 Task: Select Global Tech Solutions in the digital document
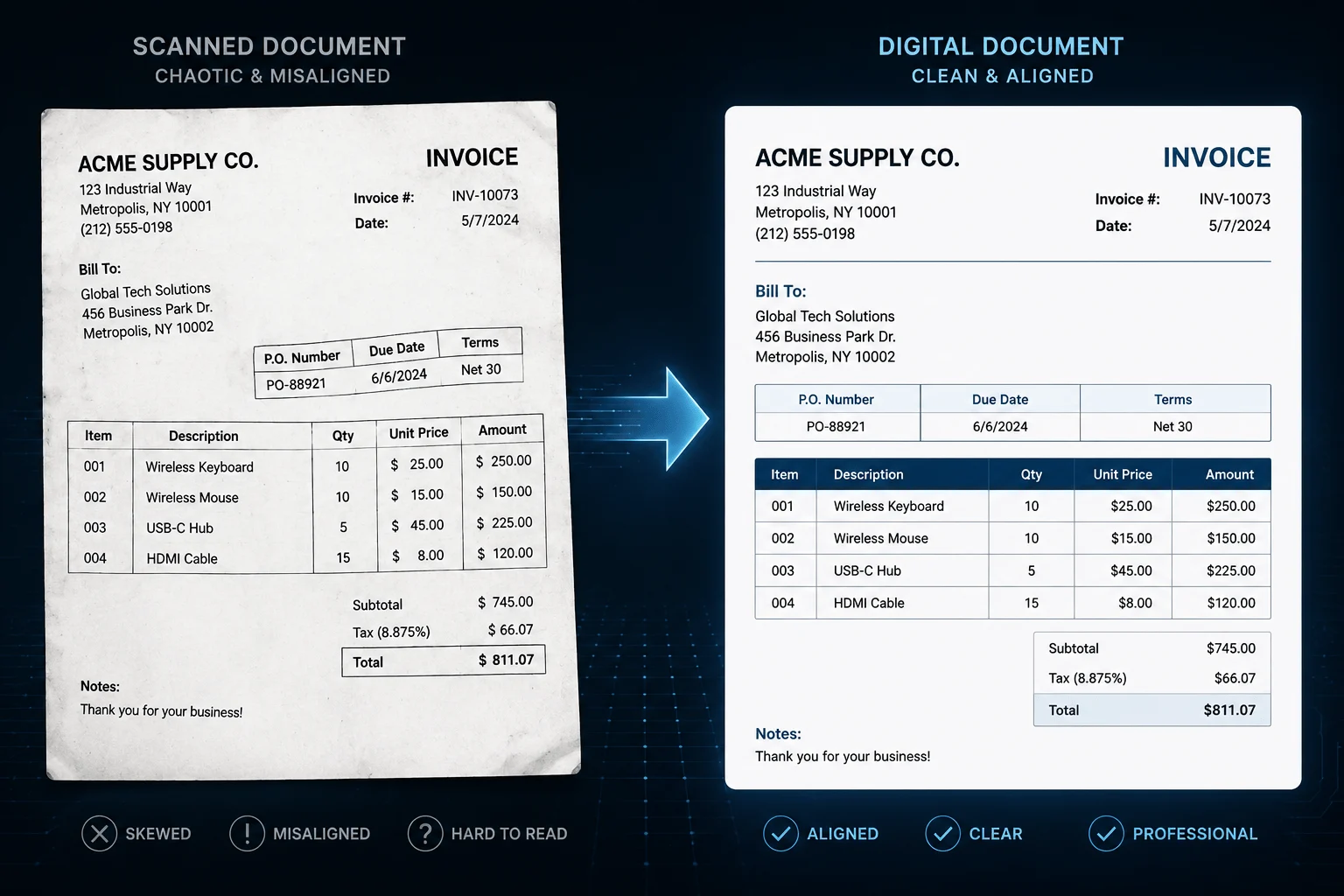click(x=825, y=316)
